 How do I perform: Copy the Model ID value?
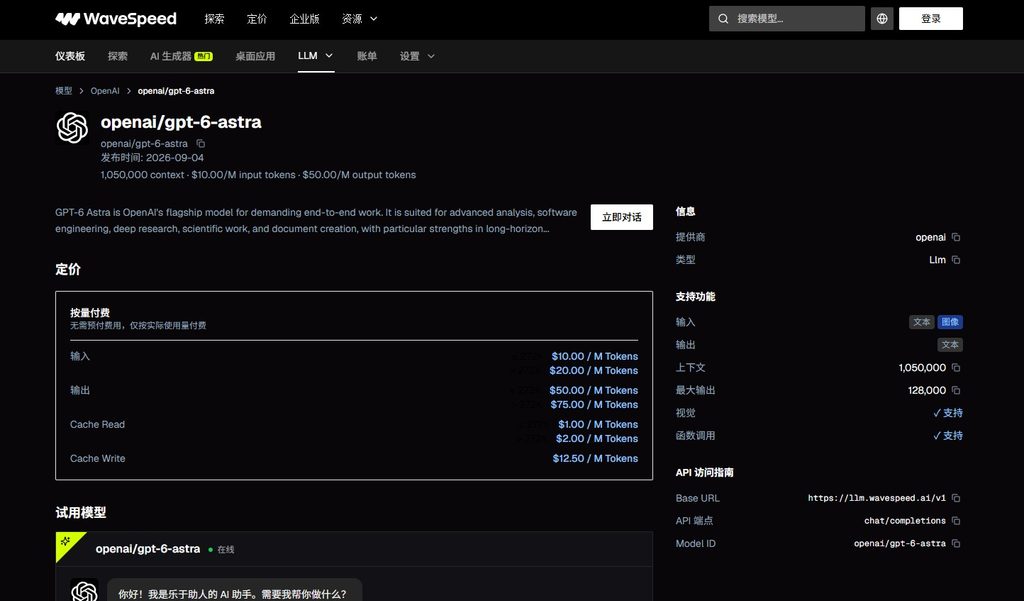[956, 544]
